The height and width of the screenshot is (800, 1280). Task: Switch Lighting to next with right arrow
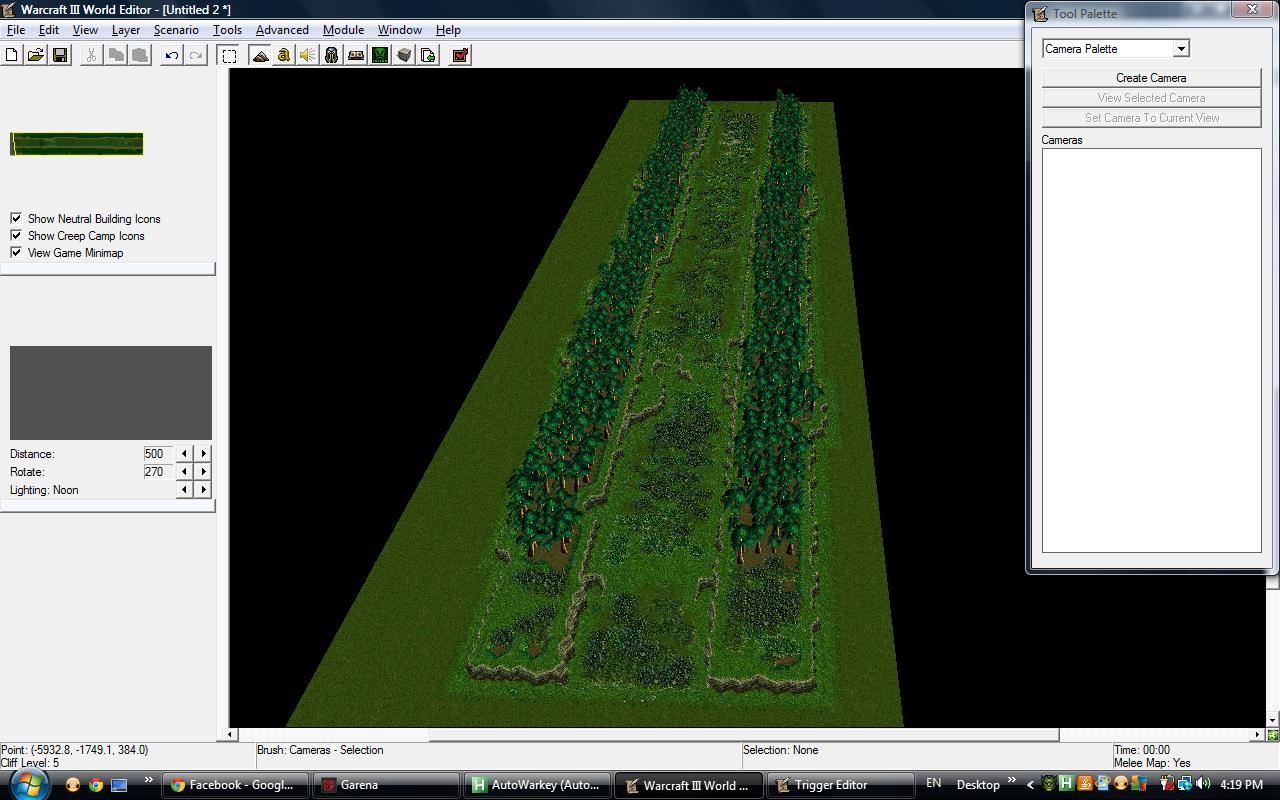click(x=203, y=489)
